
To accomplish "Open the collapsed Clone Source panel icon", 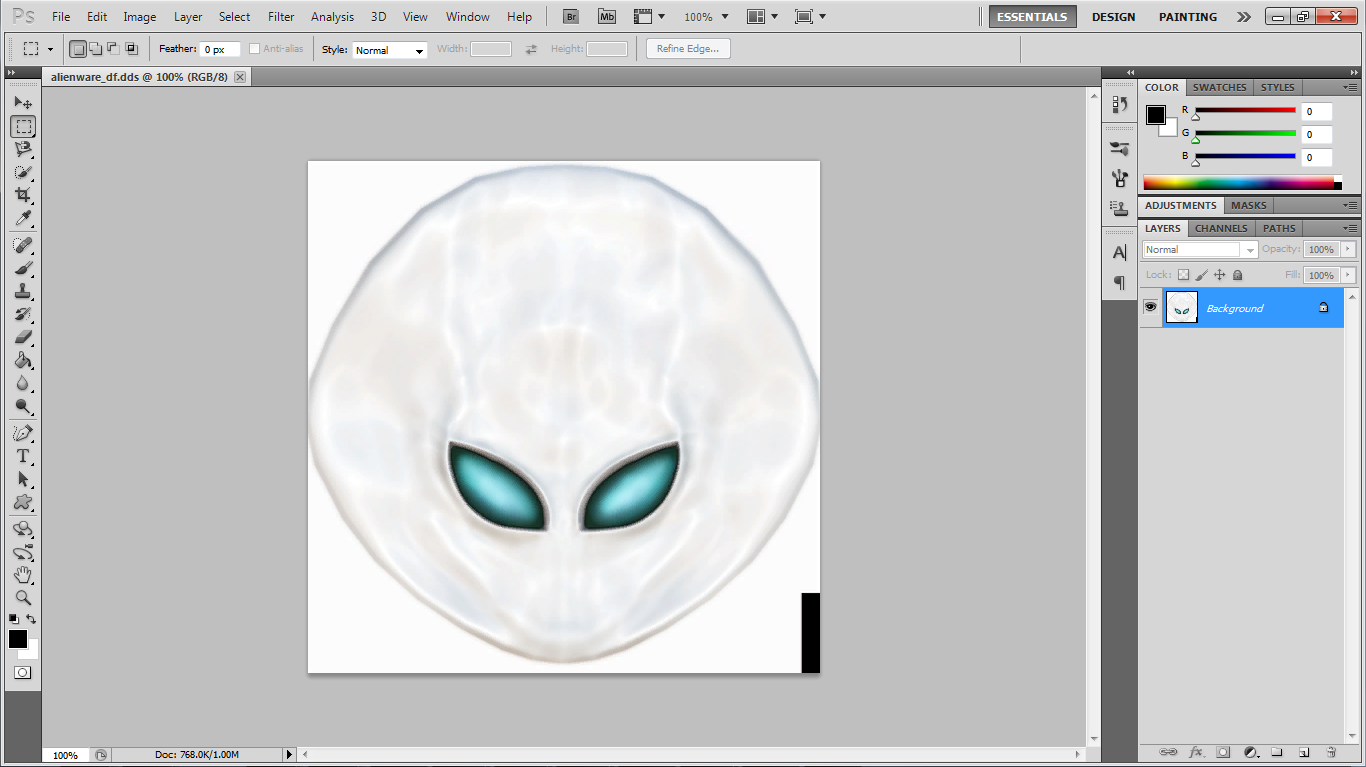I will pyautogui.click(x=1120, y=208).
